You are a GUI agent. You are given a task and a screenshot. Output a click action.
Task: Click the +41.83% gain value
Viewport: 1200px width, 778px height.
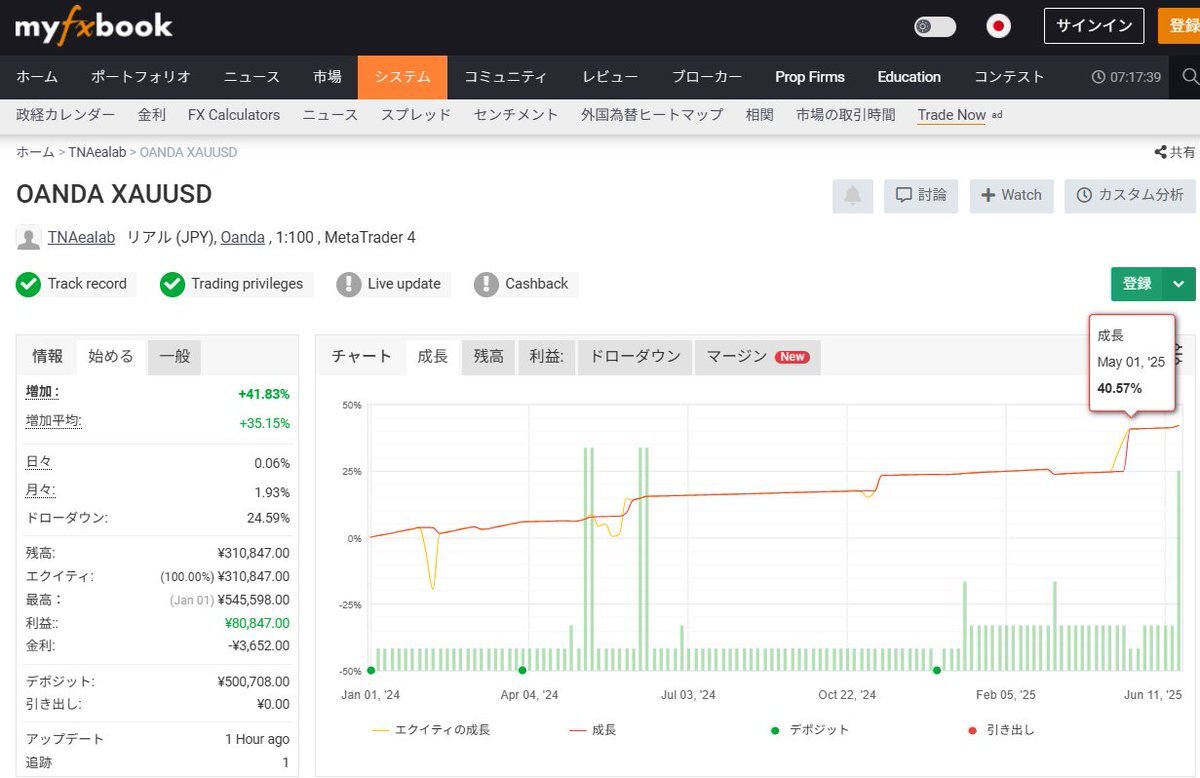pyautogui.click(x=264, y=394)
